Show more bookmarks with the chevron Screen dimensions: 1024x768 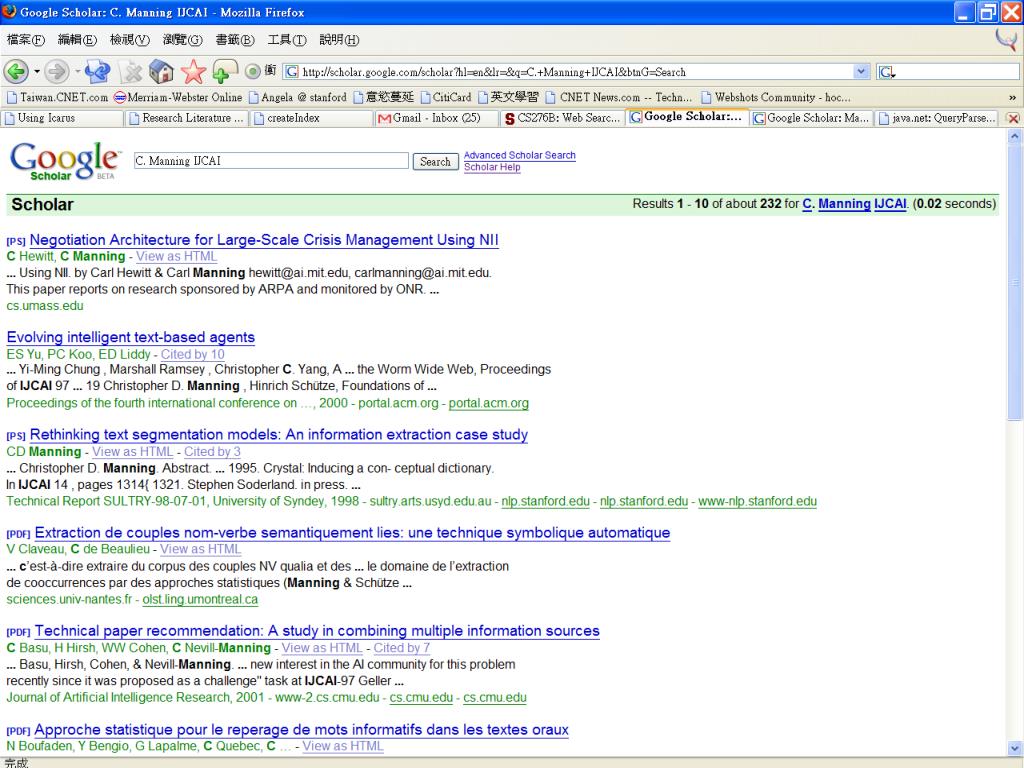[1012, 97]
